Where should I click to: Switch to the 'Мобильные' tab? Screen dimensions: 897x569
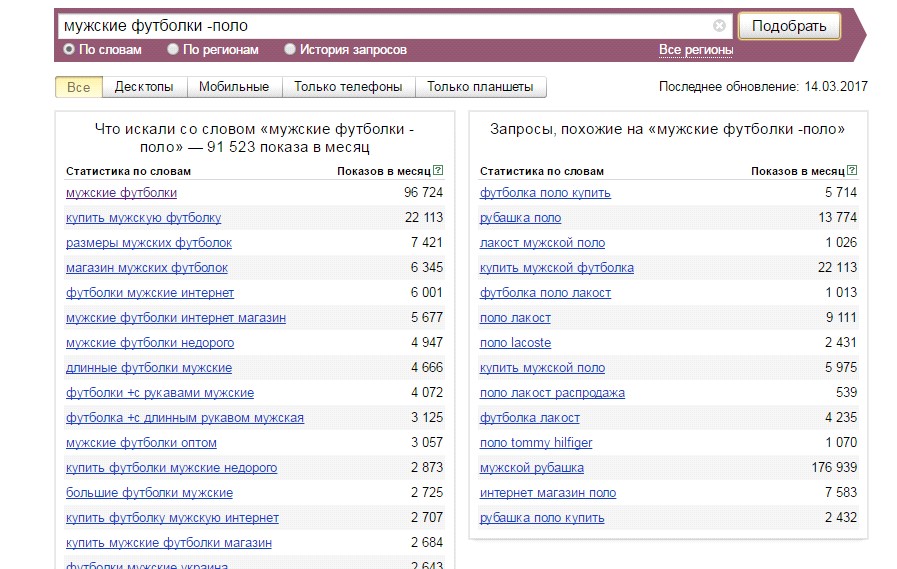234,87
